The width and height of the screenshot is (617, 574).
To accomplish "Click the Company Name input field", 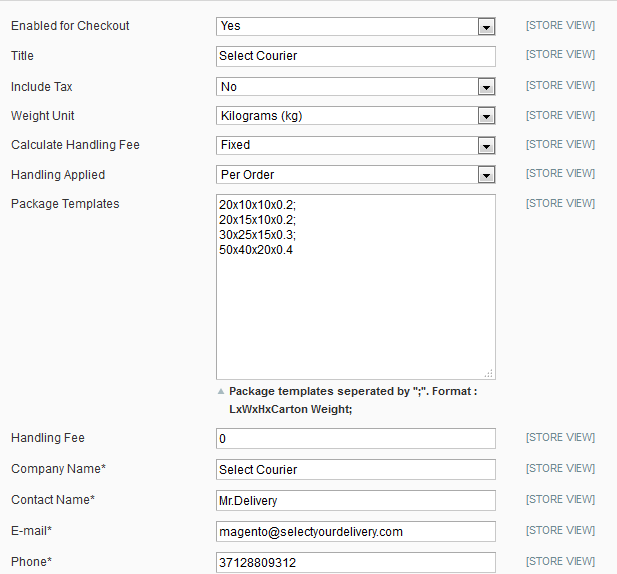I will point(355,469).
